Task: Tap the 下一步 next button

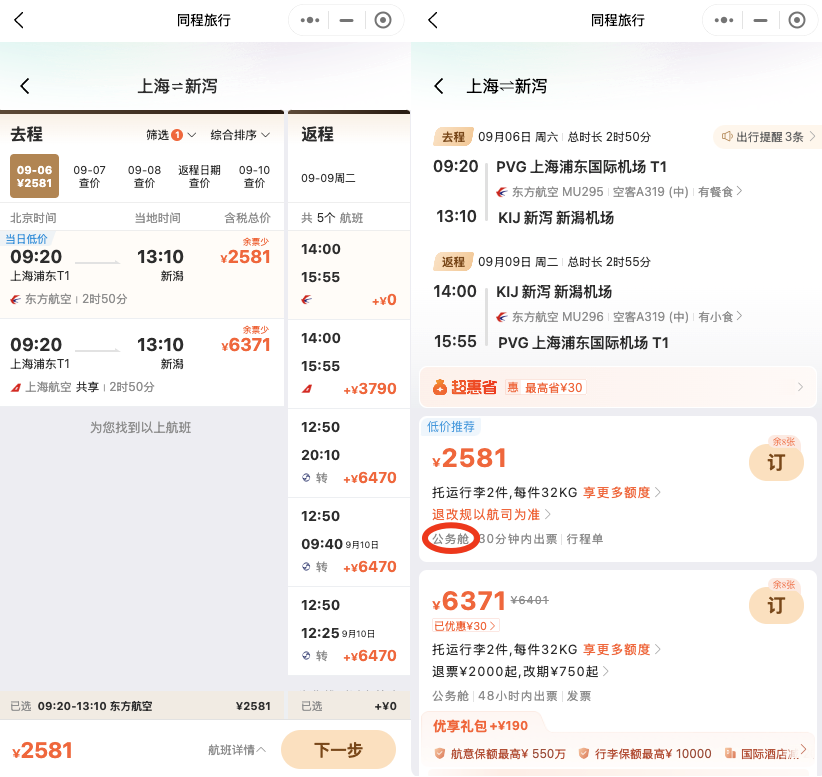Action: pyautogui.click(x=338, y=750)
